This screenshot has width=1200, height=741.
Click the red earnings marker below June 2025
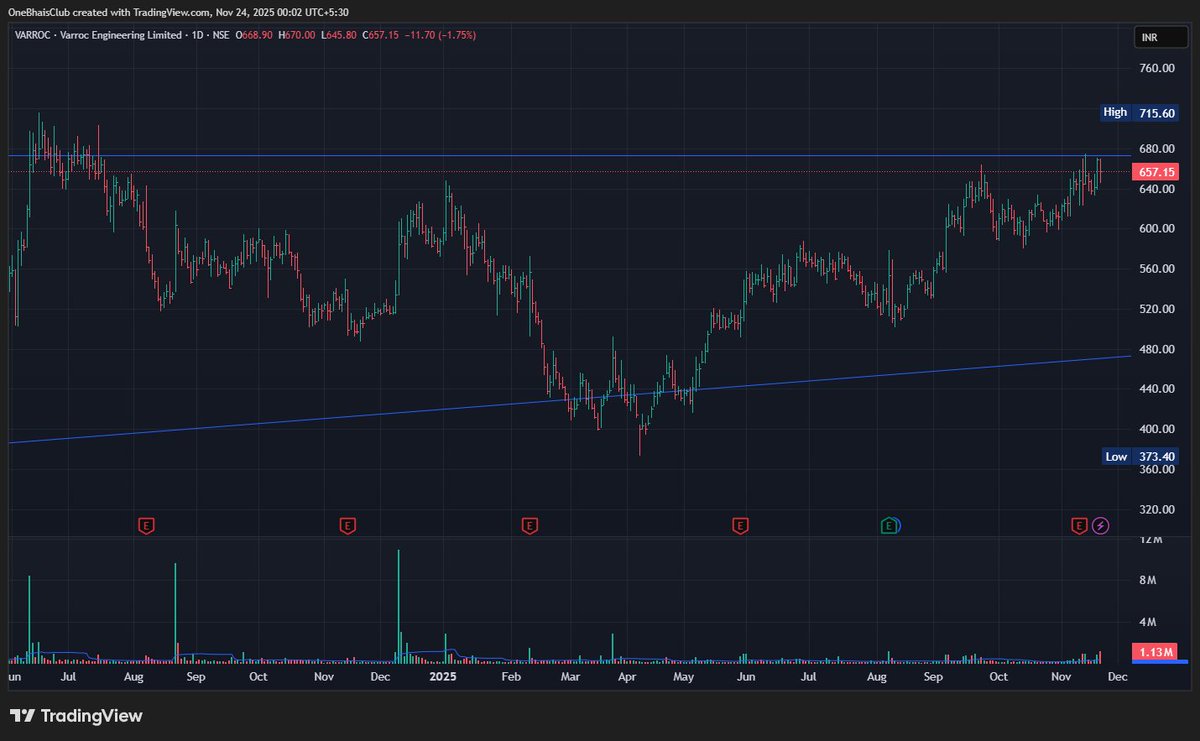(741, 524)
